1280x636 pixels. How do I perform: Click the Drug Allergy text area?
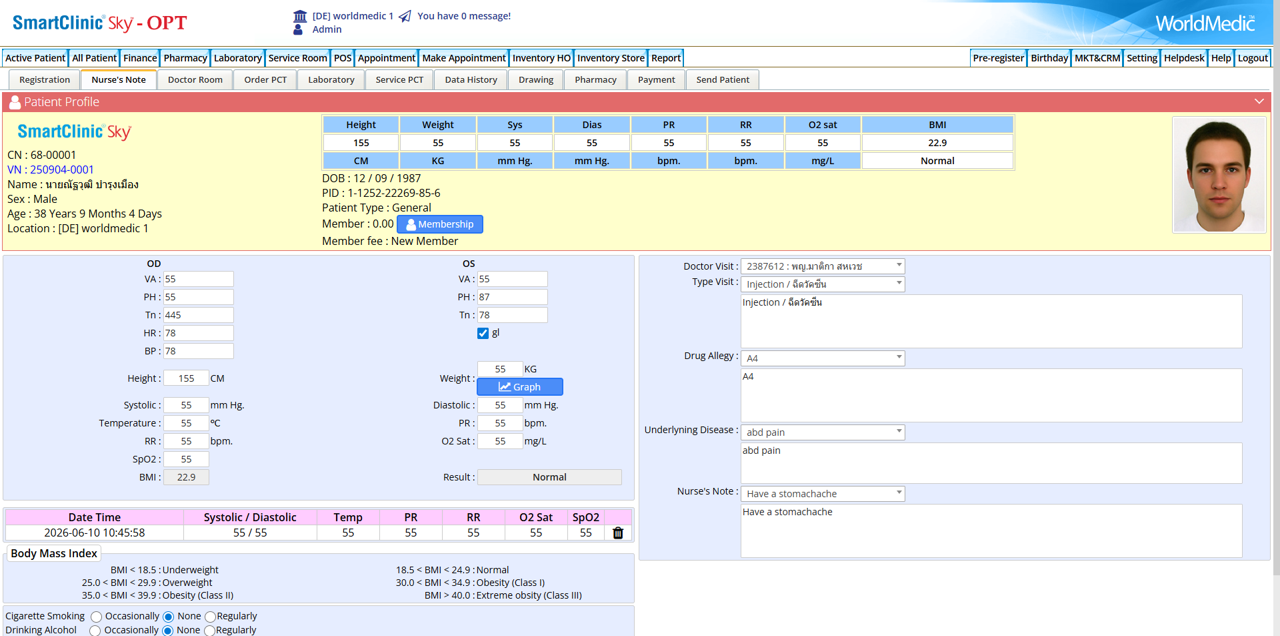tap(991, 395)
